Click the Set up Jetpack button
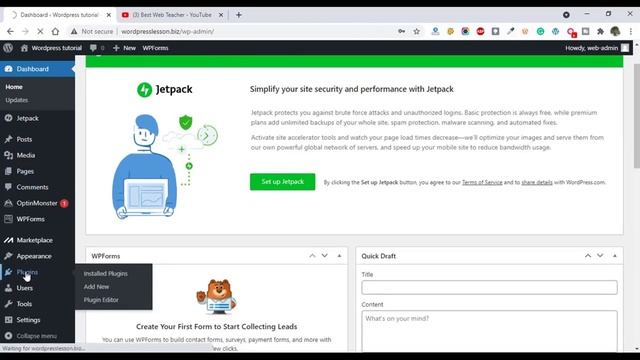 (x=282, y=182)
